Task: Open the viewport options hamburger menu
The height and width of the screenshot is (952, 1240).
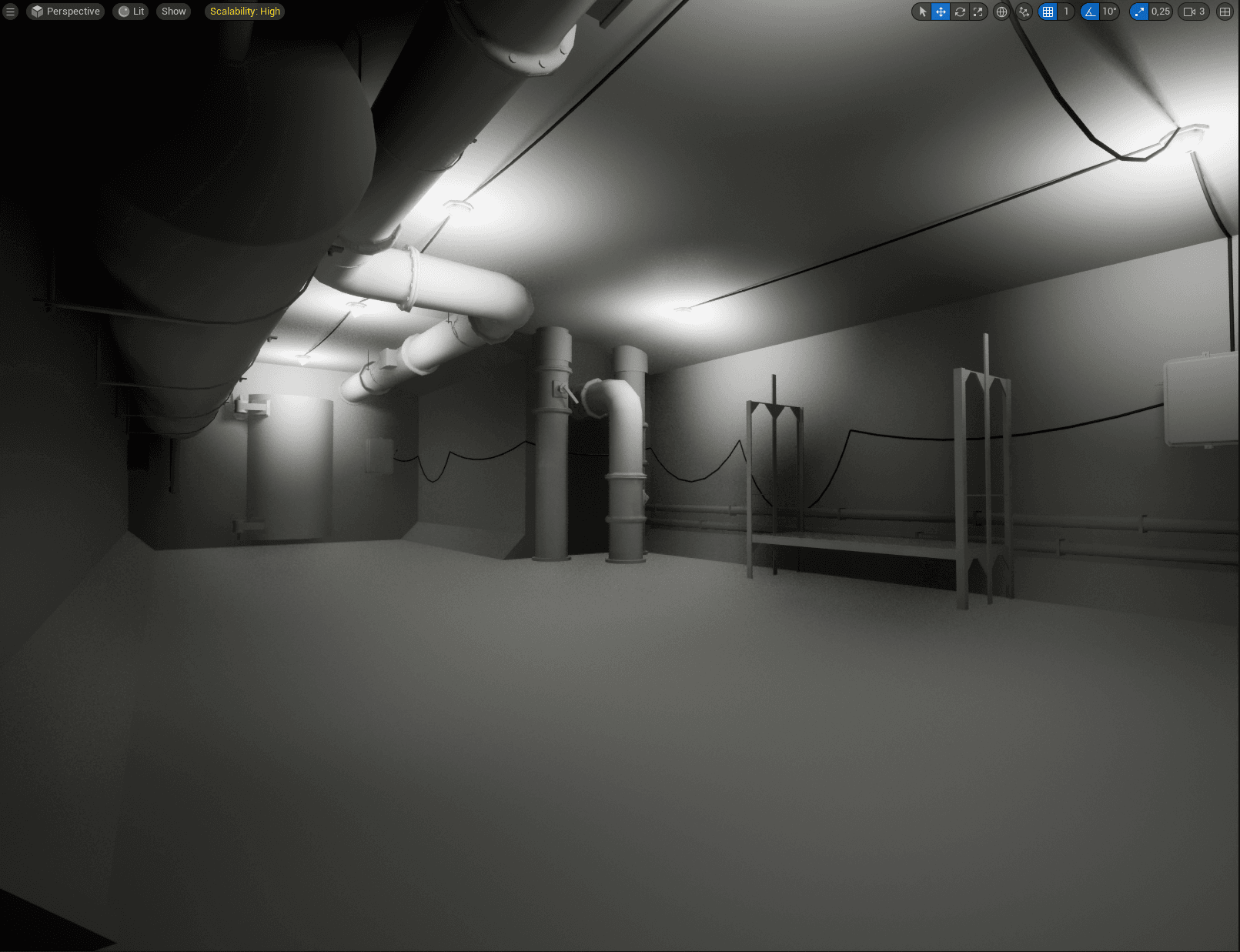Action: 11,12
